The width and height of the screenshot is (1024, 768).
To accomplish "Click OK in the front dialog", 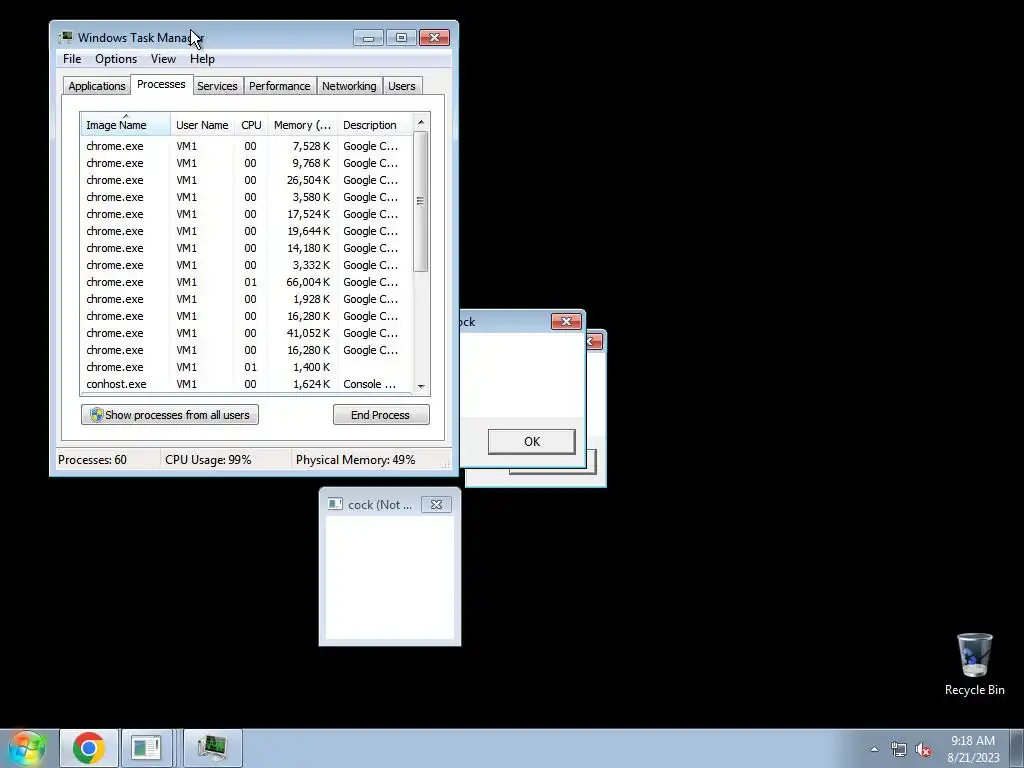I will [x=532, y=441].
